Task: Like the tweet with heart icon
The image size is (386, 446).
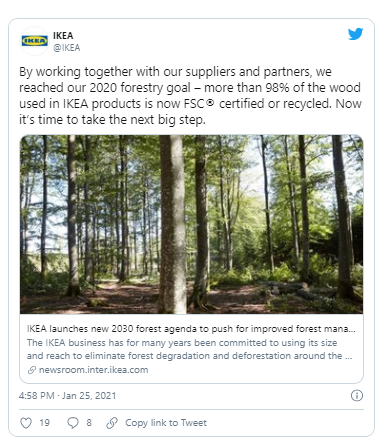Action: pyautogui.click(x=26, y=423)
